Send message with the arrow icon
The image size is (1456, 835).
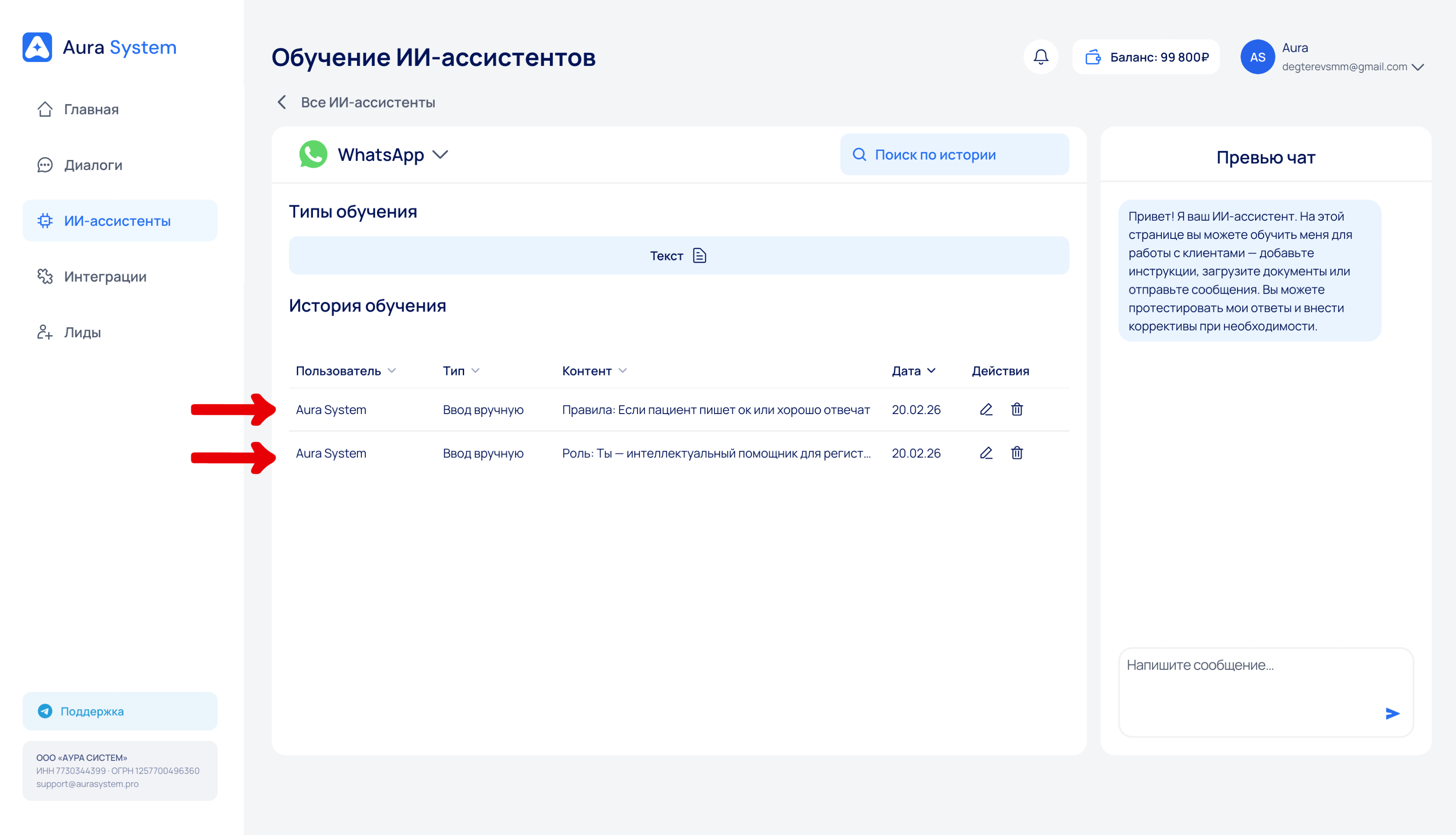[1392, 713]
